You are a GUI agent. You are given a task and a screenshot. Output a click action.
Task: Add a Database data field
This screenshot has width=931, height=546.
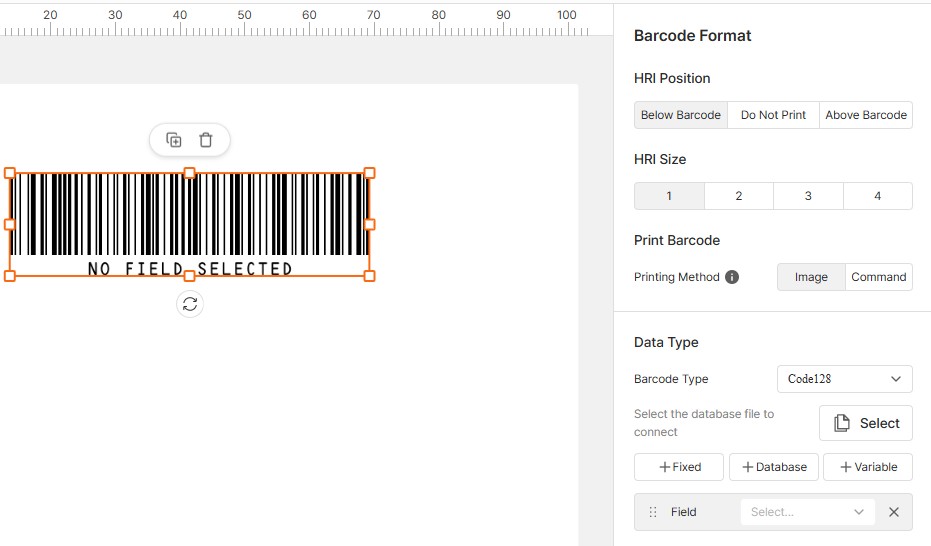coord(774,467)
